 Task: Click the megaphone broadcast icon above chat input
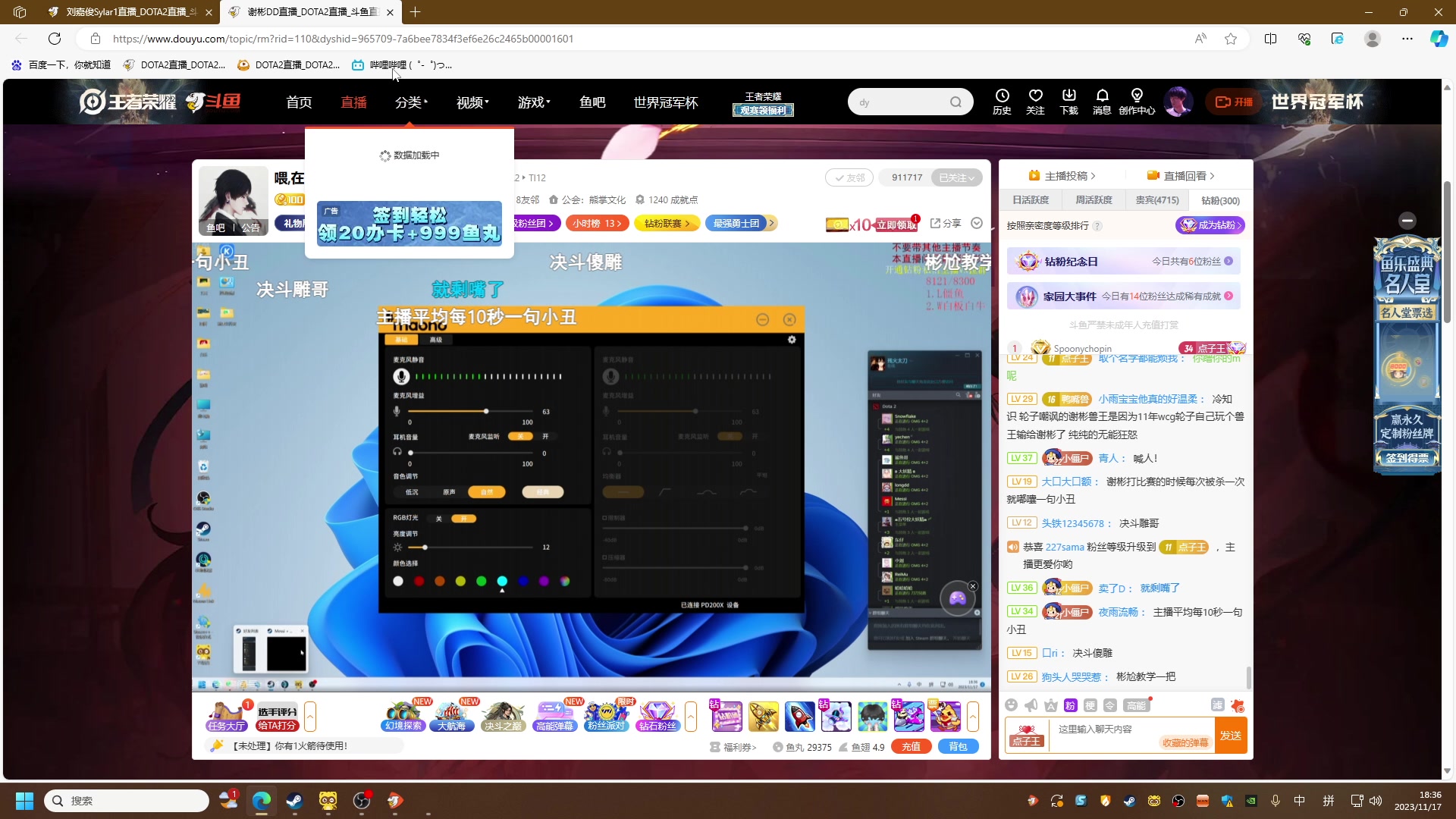tap(1031, 704)
